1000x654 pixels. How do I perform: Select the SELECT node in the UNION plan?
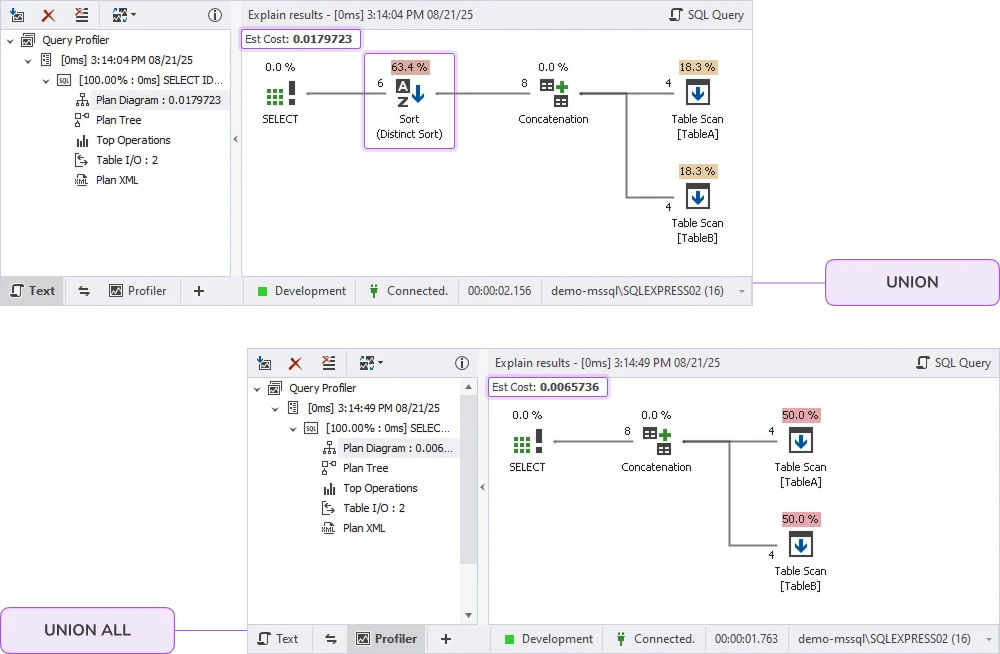tap(280, 94)
